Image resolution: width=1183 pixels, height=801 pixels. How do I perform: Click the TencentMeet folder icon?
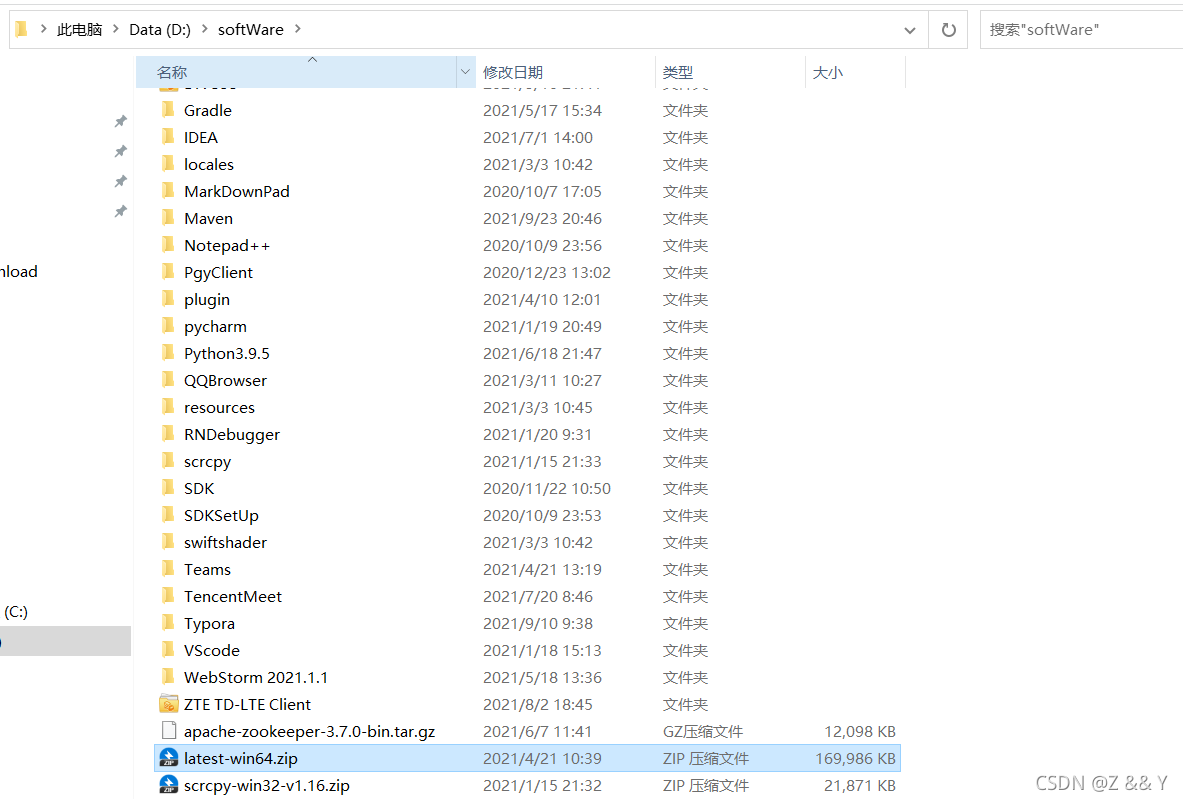coord(168,597)
